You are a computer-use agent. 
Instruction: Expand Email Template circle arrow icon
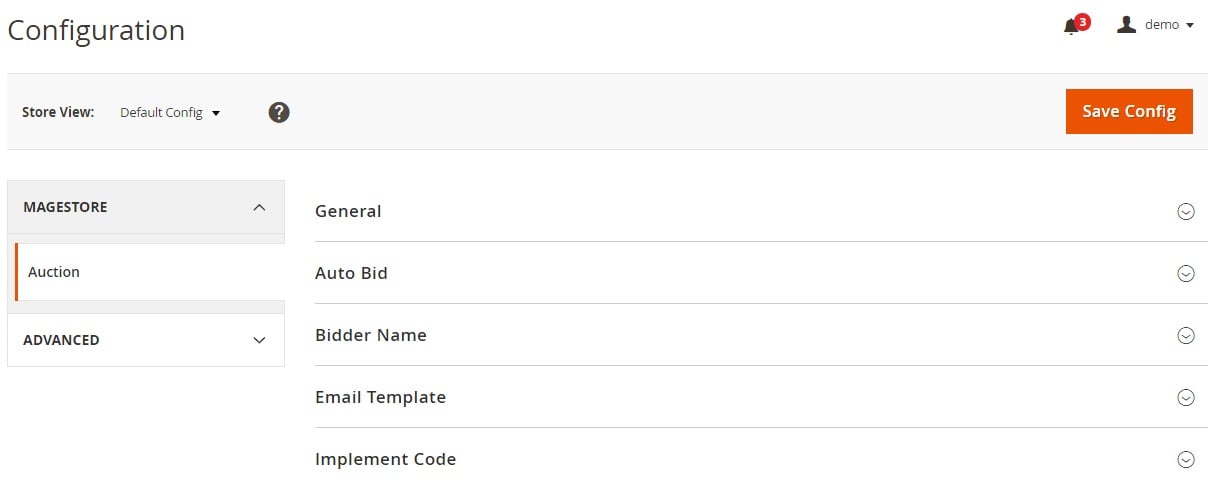pos(1186,397)
